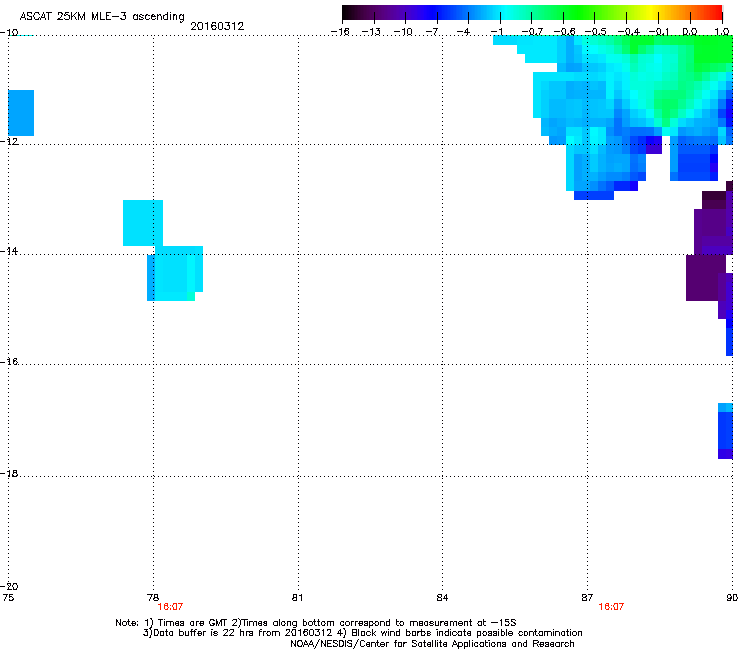The image size is (740, 650).
Task: Click the -12 latitude axis label
Action: [9, 141]
